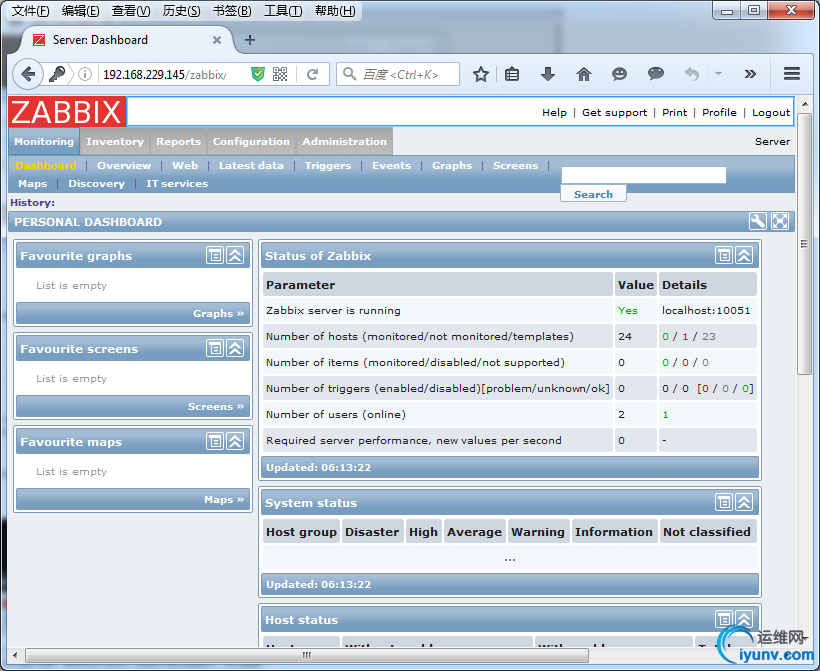Collapse the Status of Zabbix widget

point(744,255)
